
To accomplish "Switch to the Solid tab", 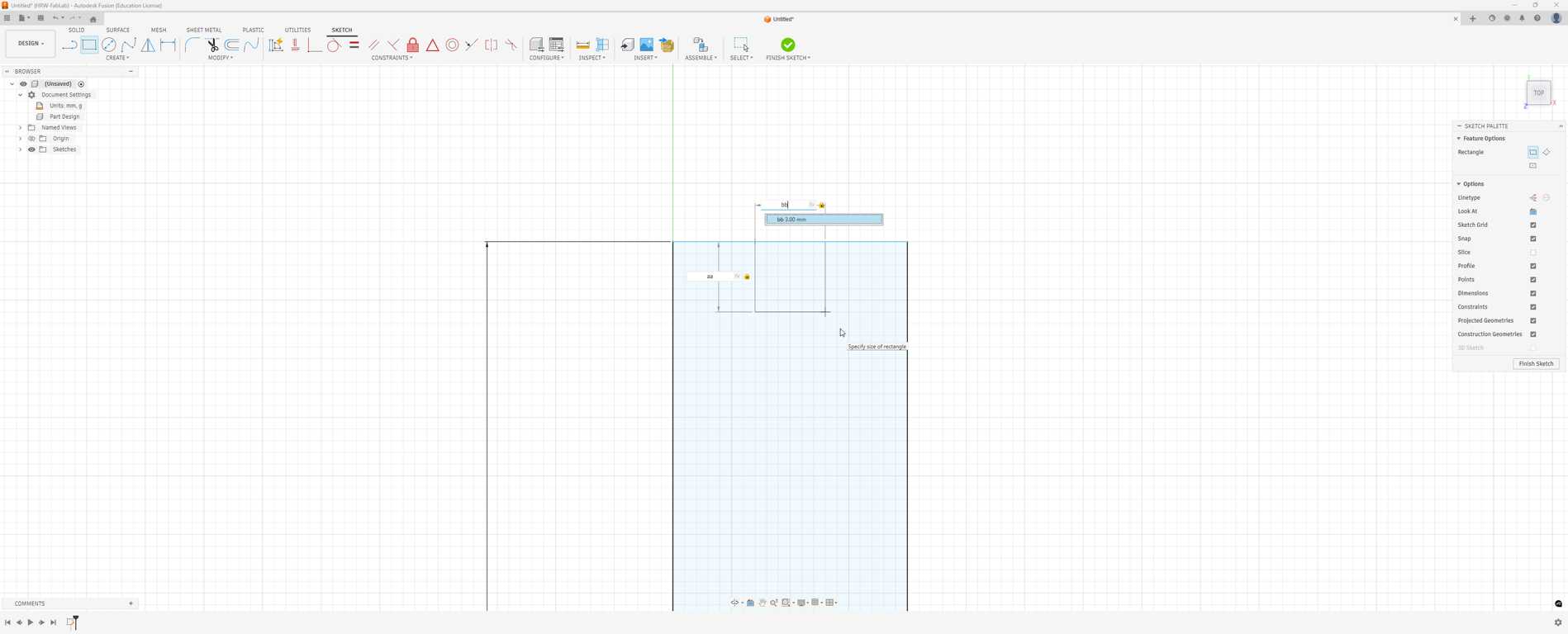I will (76, 30).
